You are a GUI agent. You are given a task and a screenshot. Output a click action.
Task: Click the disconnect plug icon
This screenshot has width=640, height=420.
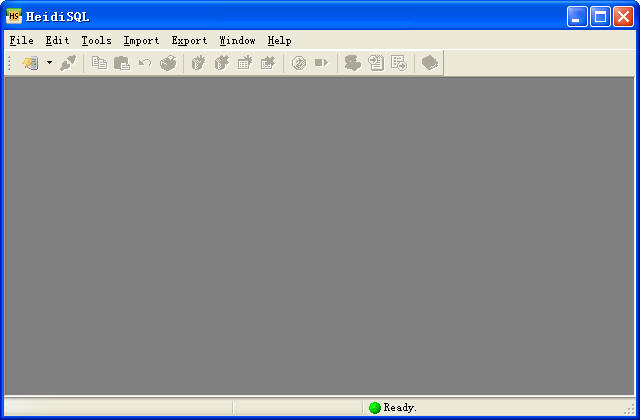click(x=68, y=63)
